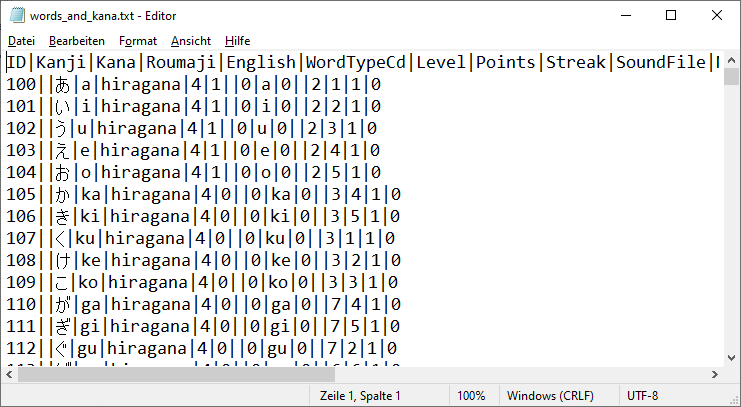Maximize the Editor window
Viewport: 741px width, 407px height.
pyautogui.click(x=671, y=16)
